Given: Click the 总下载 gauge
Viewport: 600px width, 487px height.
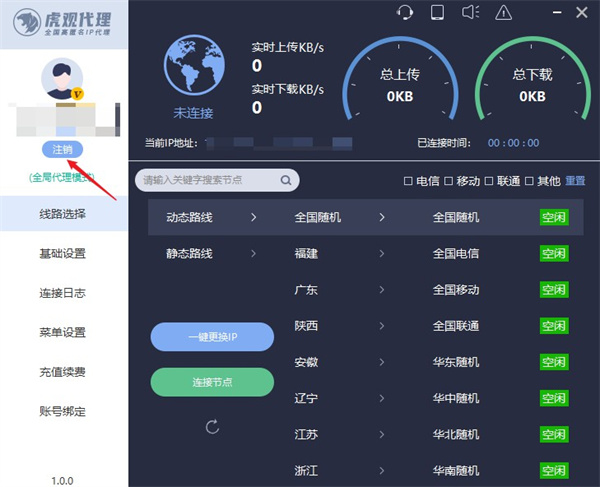Looking at the screenshot, I should [532, 80].
